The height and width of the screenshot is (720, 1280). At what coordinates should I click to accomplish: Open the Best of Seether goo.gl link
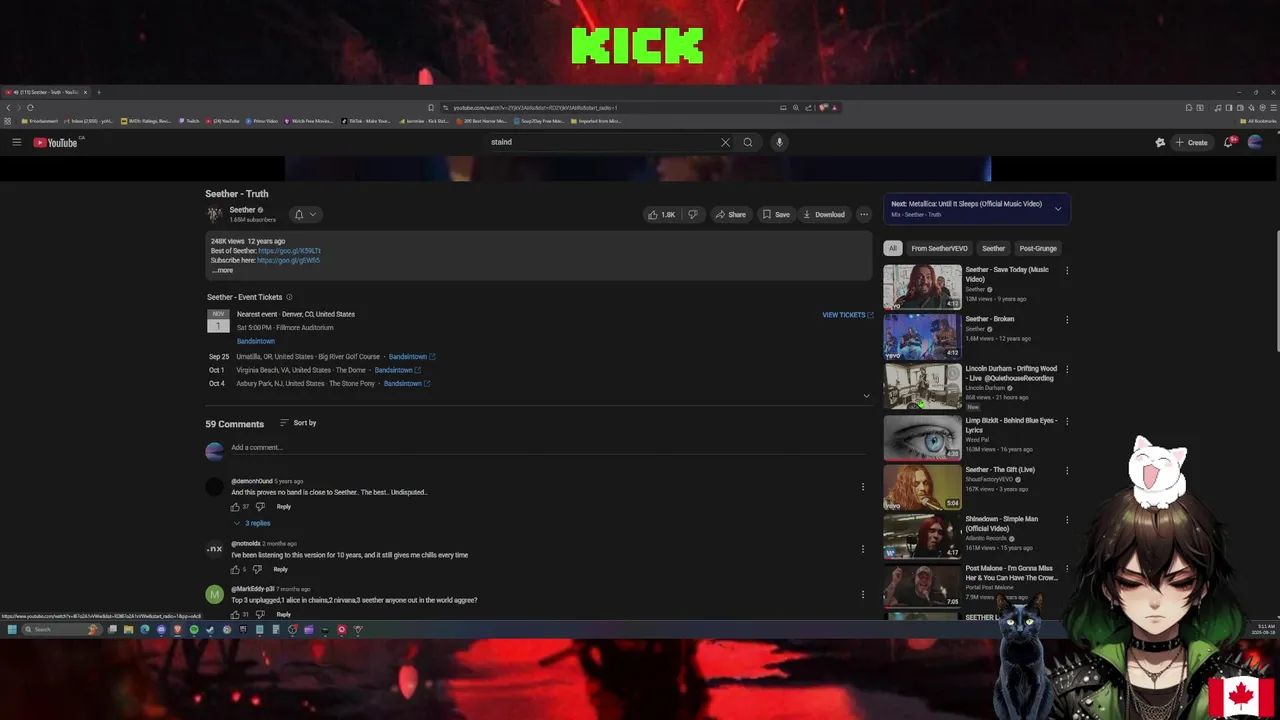(289, 251)
